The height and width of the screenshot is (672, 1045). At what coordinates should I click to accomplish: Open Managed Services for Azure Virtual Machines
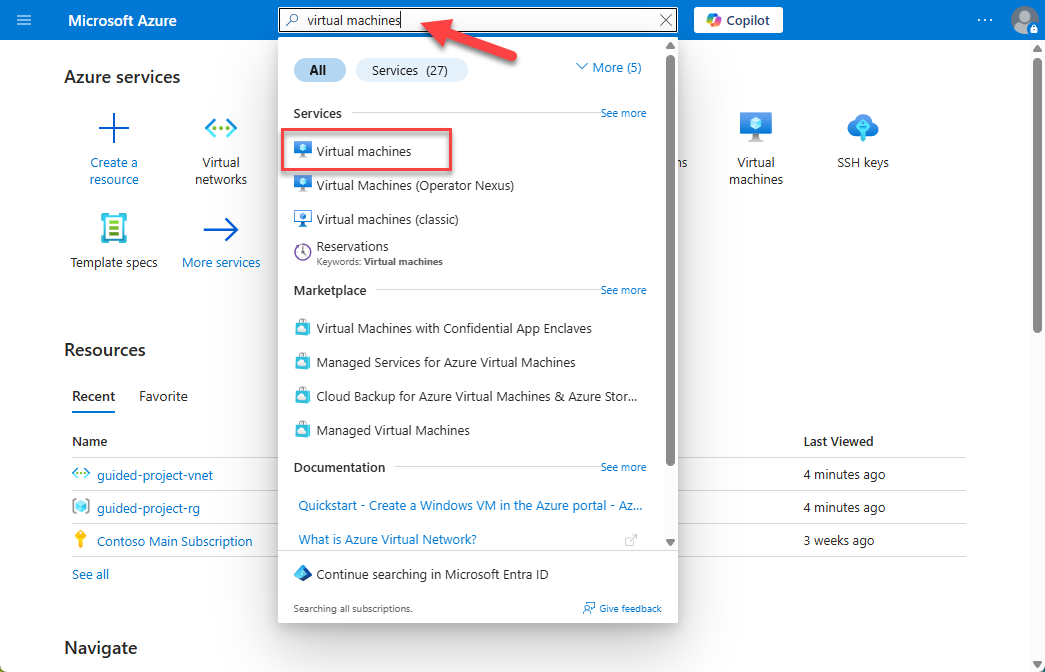[x=435, y=362]
